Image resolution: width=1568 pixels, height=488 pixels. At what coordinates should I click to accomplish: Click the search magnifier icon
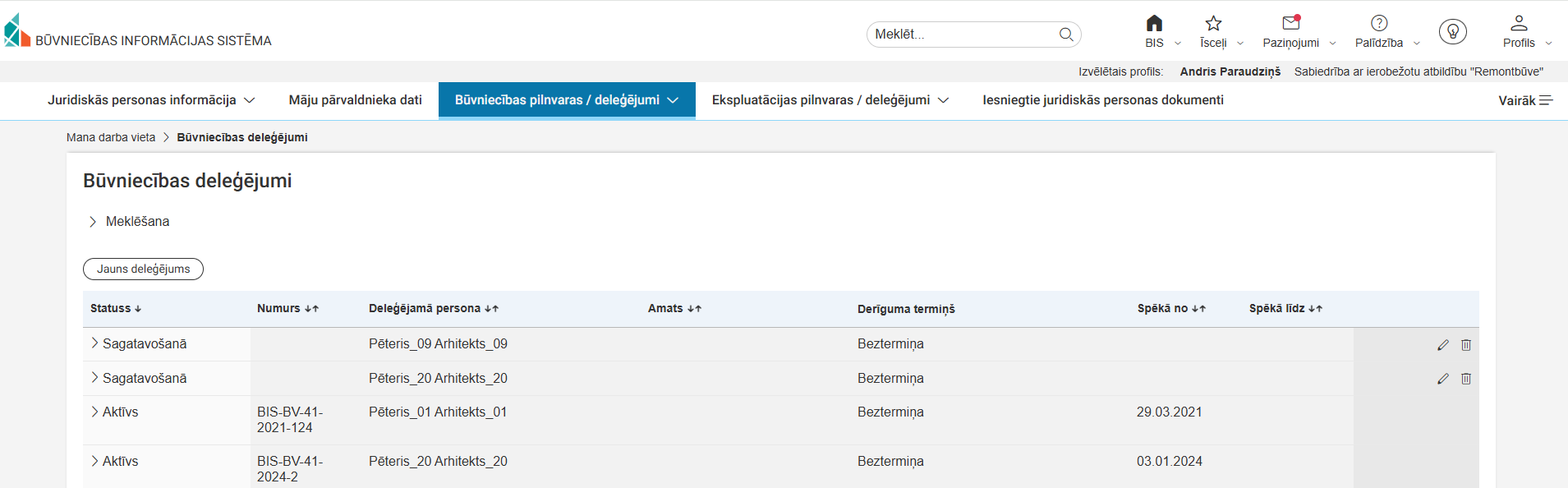click(1066, 35)
